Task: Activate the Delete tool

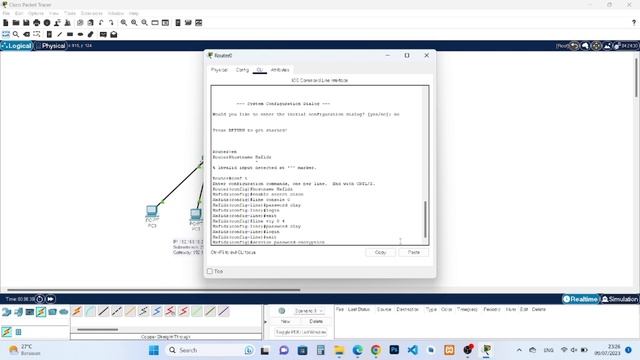Action: click(27, 34)
